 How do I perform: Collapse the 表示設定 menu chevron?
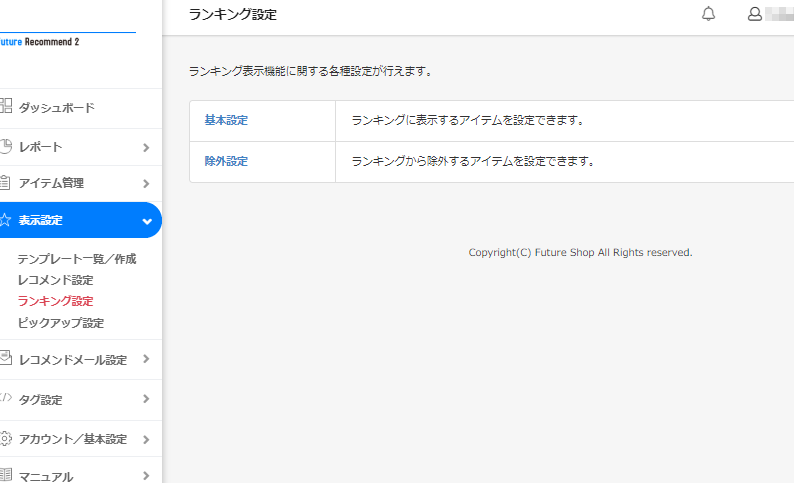click(x=147, y=221)
